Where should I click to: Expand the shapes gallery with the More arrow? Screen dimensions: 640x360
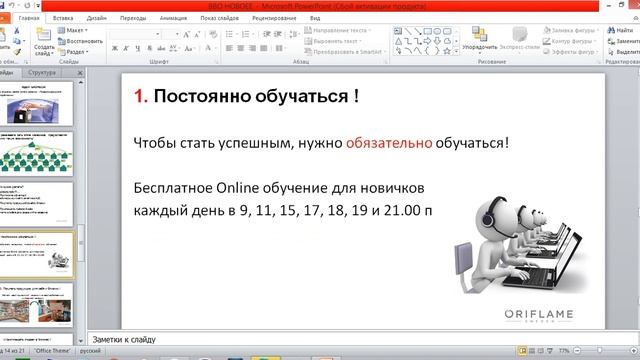[x=456, y=52]
